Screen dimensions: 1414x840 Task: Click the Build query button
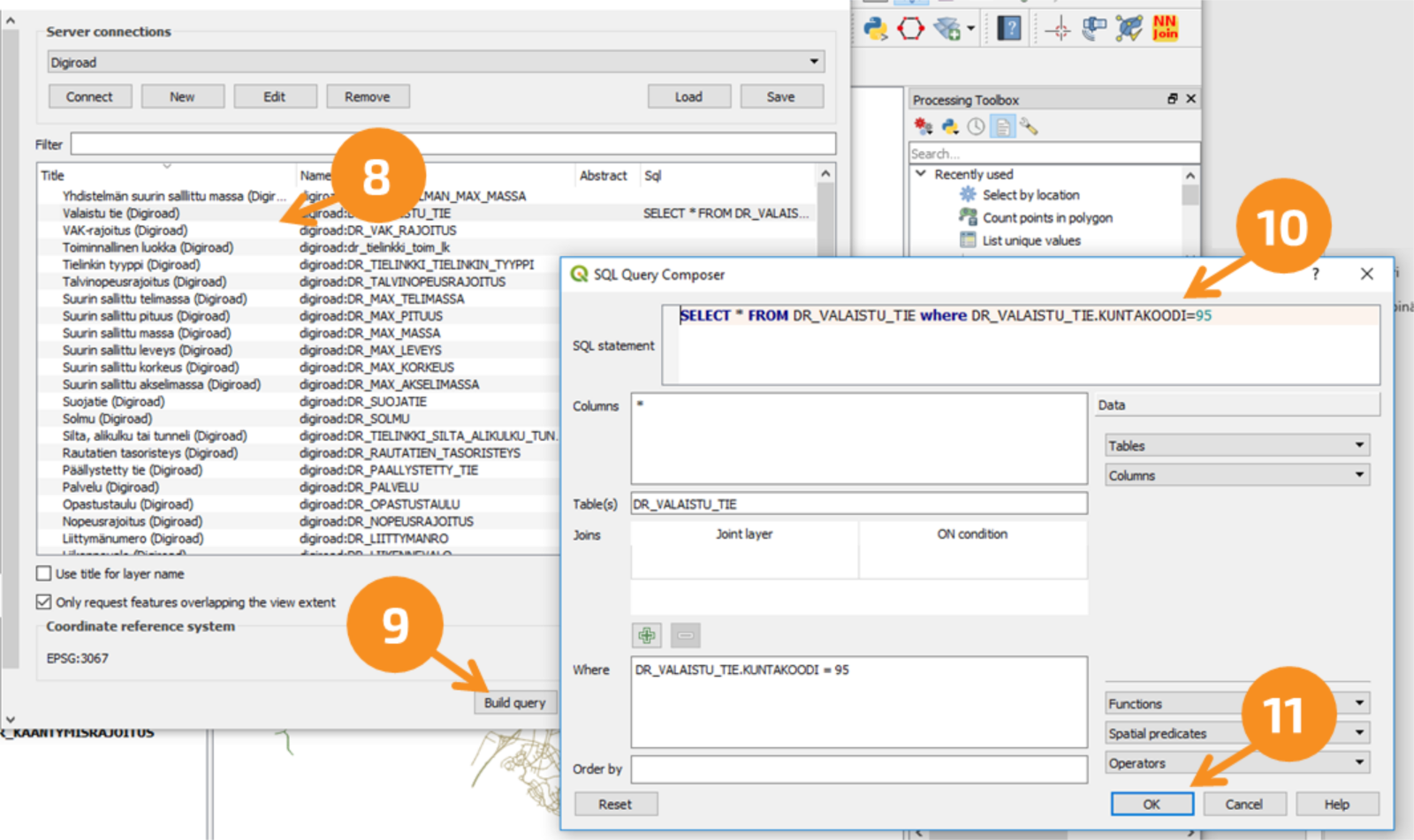pyautogui.click(x=515, y=702)
